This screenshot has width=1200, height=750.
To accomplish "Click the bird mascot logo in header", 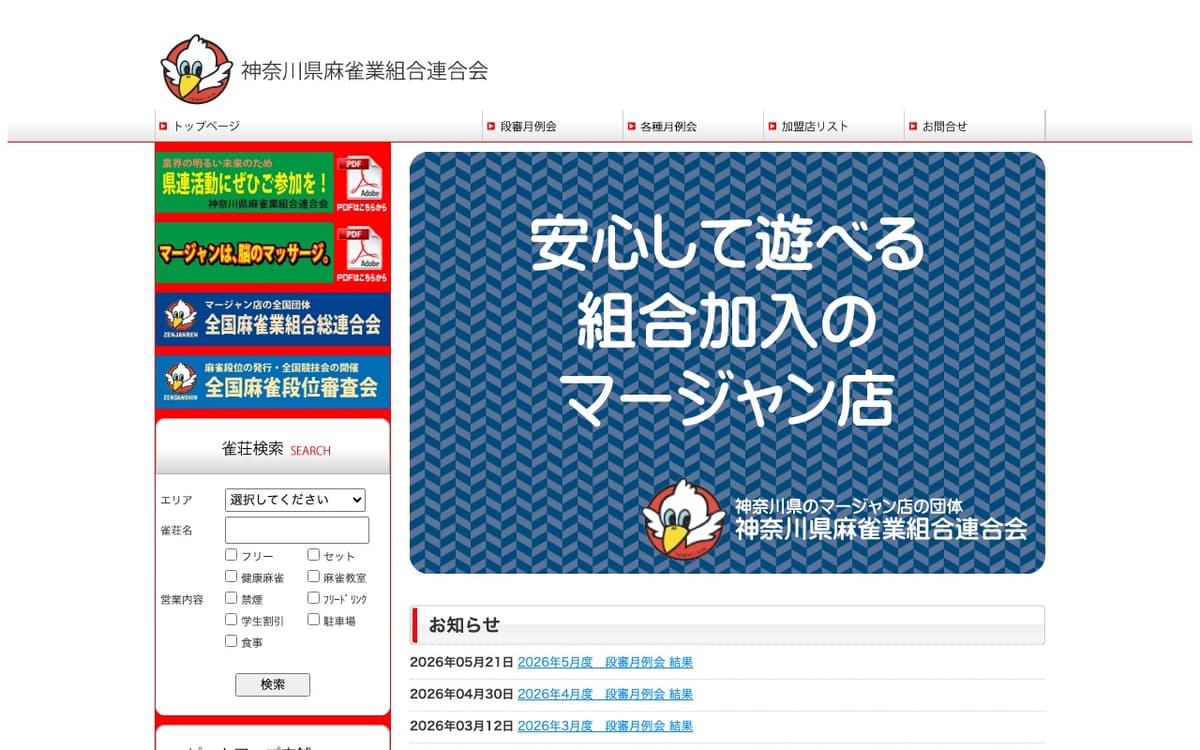I will click(x=197, y=69).
